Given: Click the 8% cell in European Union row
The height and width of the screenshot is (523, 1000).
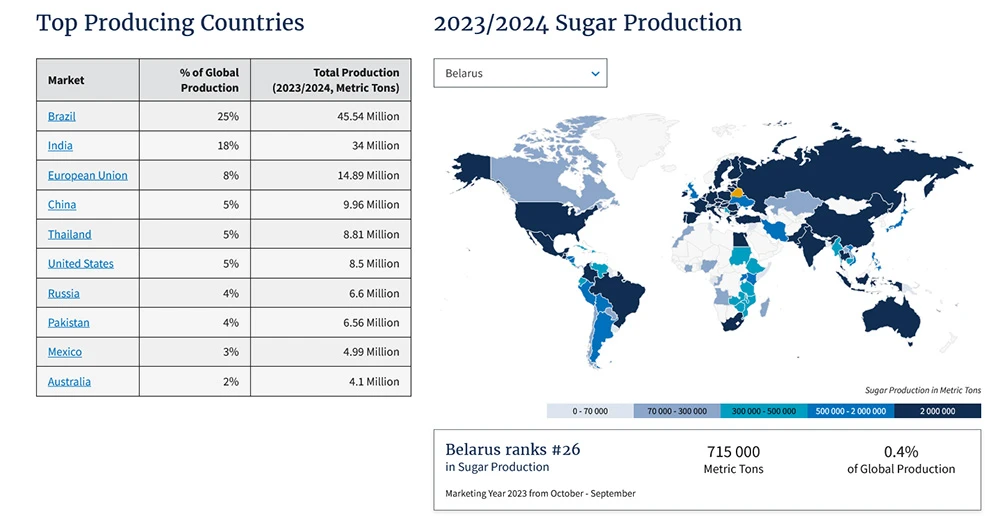Looking at the screenshot, I should [x=195, y=175].
